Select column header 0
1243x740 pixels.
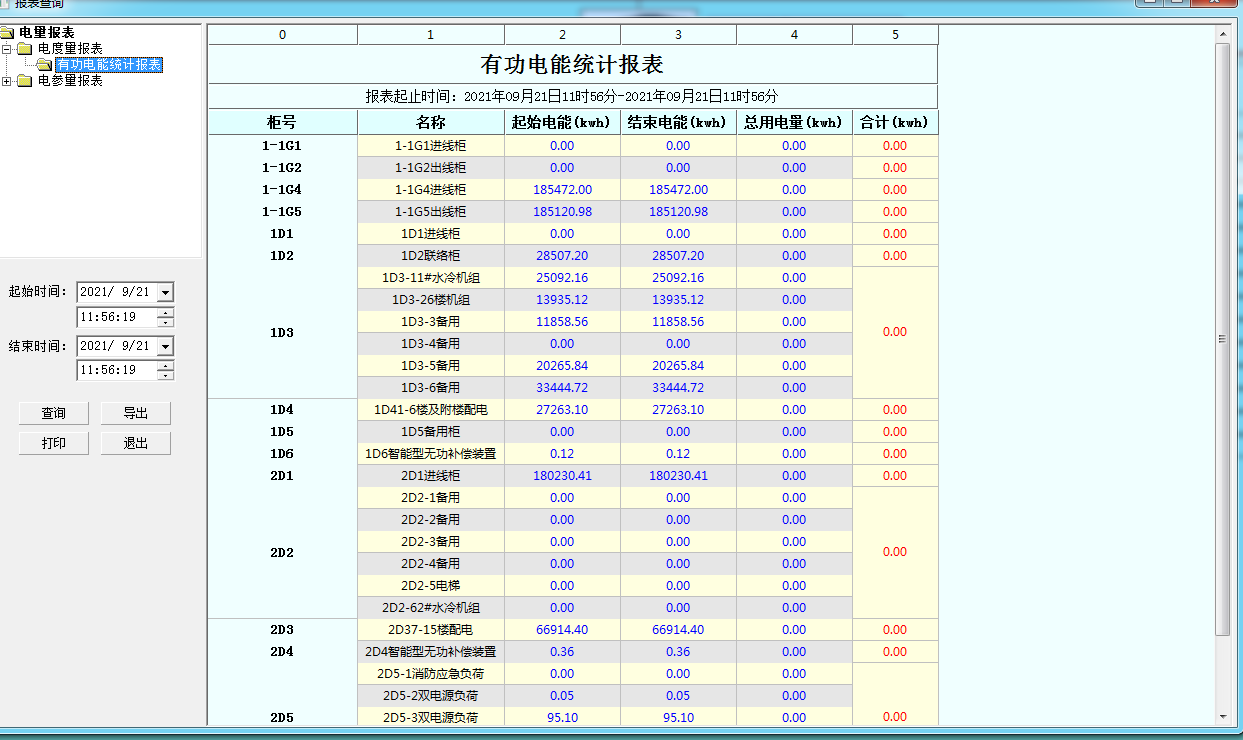coord(282,35)
